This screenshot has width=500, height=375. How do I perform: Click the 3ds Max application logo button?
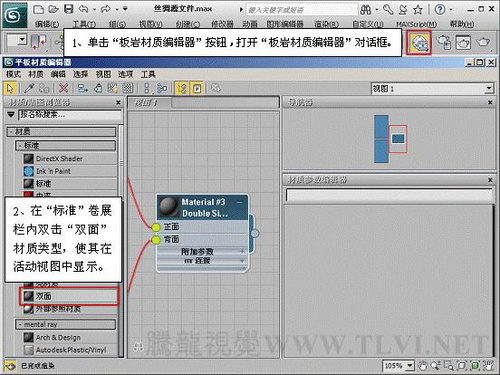point(14,15)
